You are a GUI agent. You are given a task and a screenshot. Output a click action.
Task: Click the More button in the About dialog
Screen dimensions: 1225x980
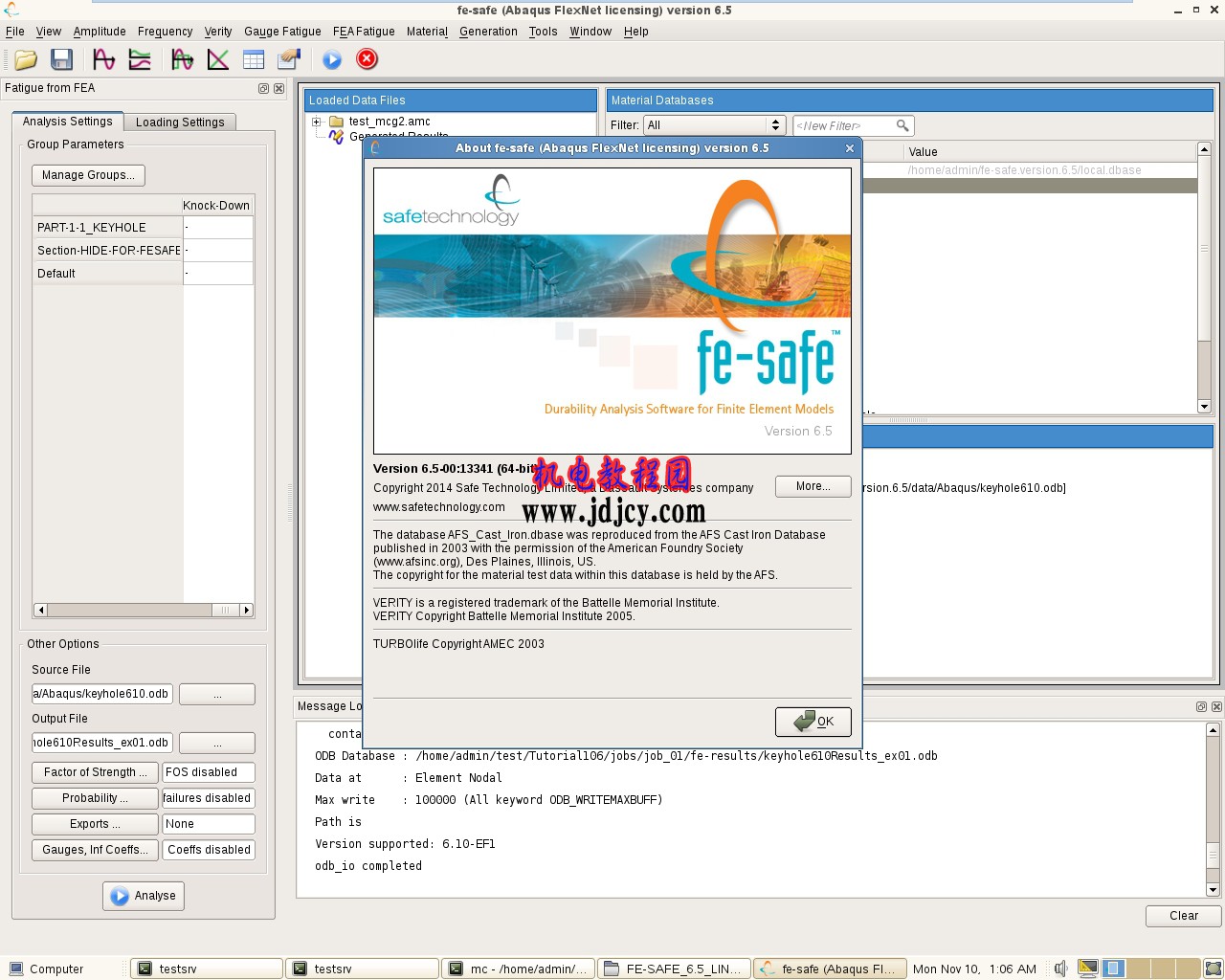813,486
